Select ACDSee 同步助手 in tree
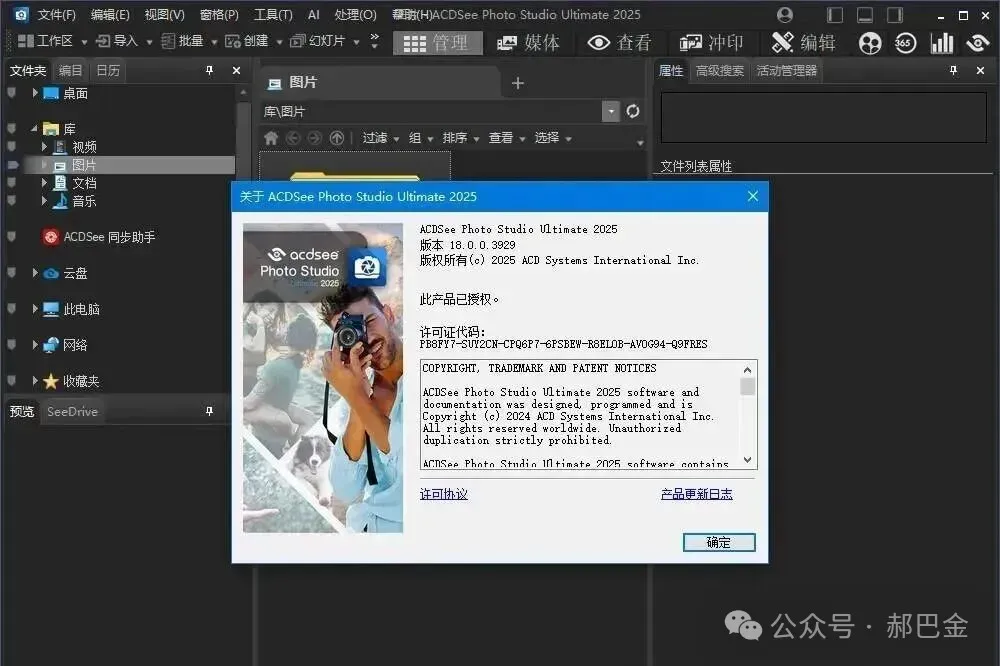 tap(99, 237)
